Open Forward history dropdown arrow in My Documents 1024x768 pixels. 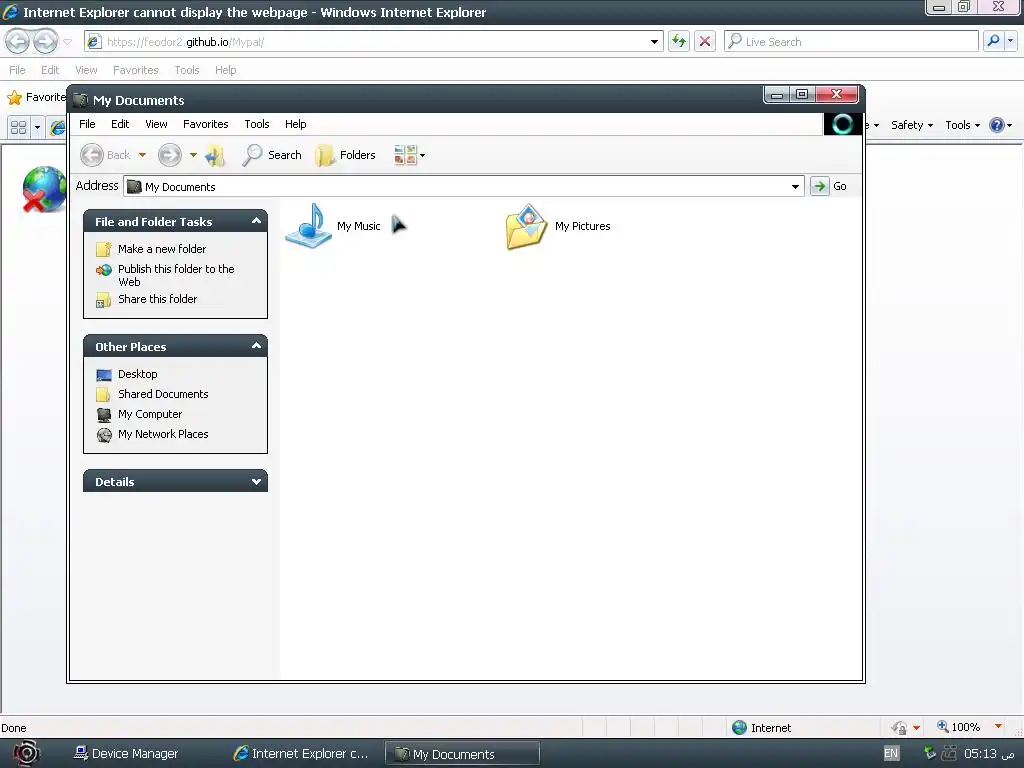(193, 155)
